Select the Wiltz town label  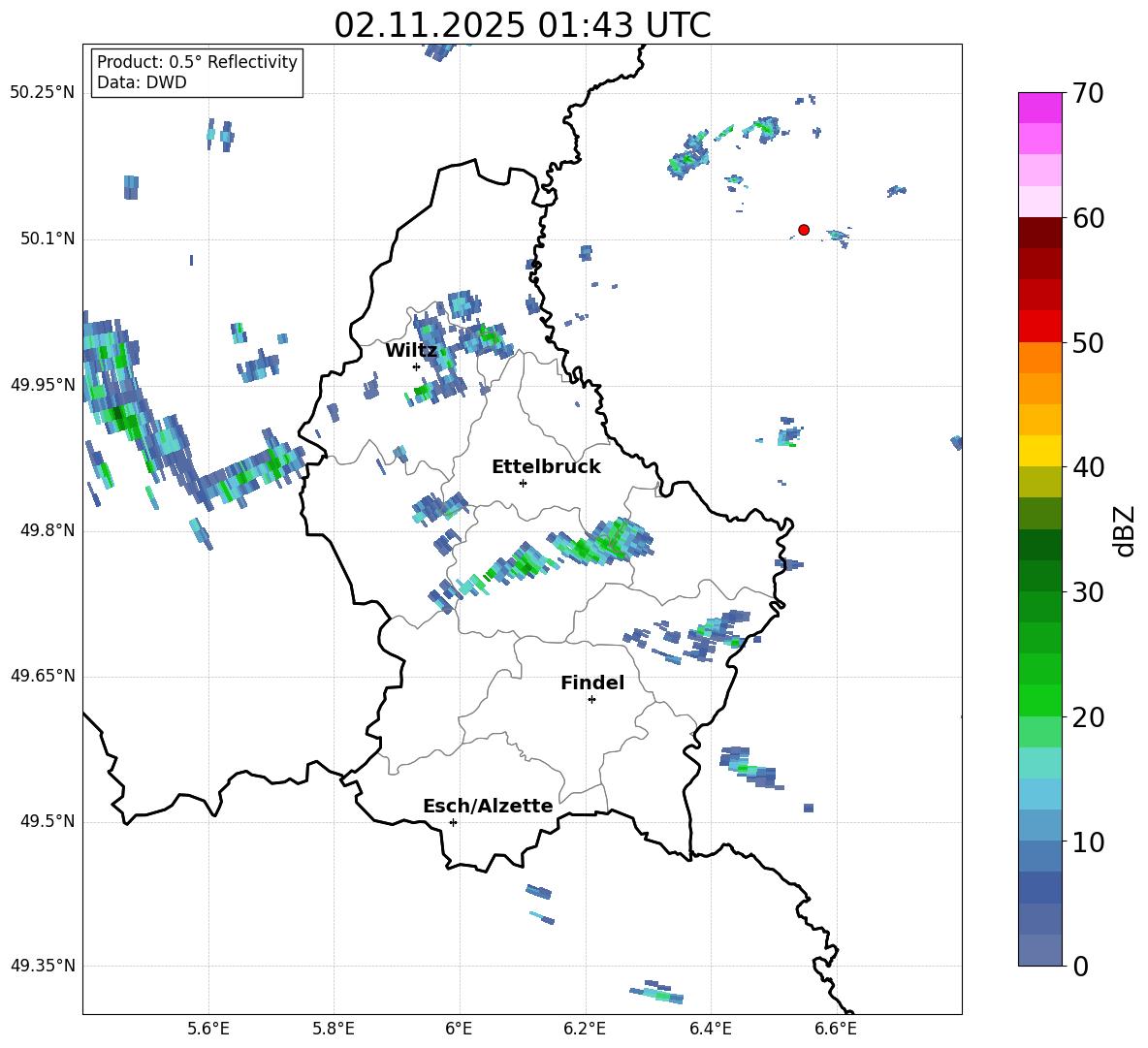coord(411,351)
